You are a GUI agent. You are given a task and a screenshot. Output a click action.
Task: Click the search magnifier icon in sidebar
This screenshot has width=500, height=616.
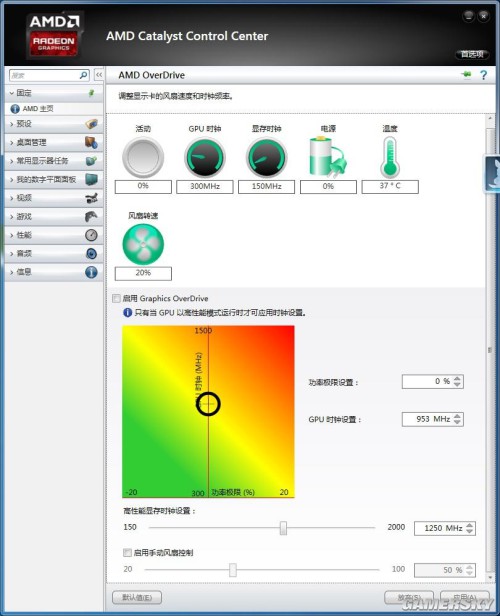click(x=84, y=75)
